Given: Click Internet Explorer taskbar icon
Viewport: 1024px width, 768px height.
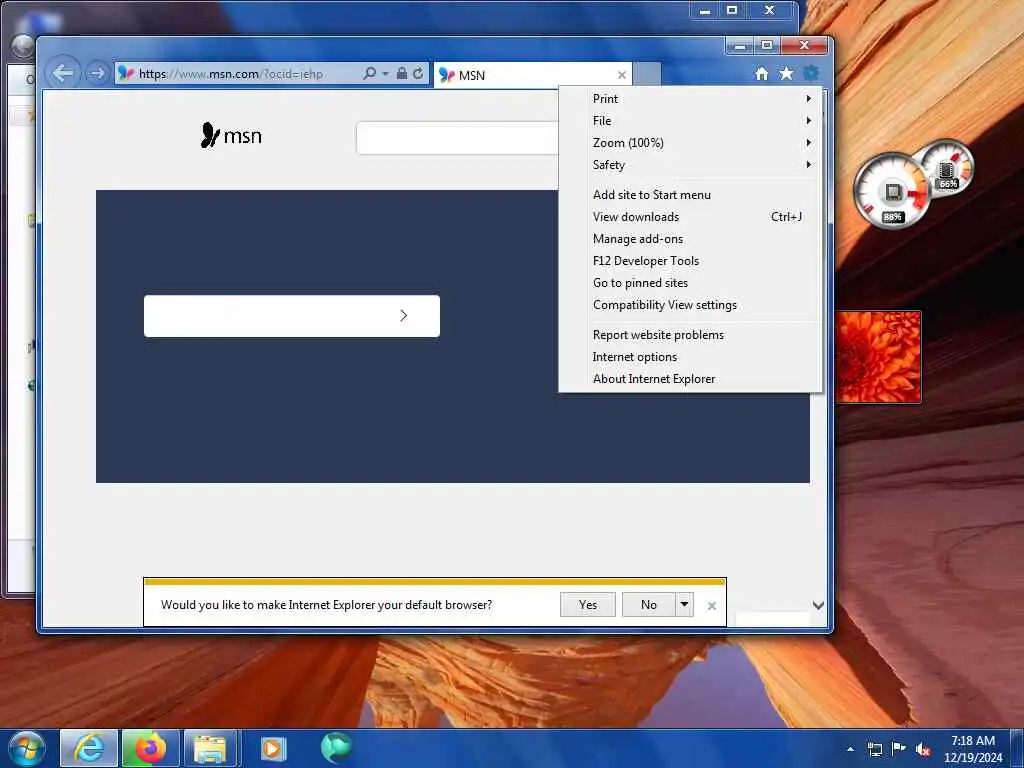Looking at the screenshot, I should pos(89,748).
